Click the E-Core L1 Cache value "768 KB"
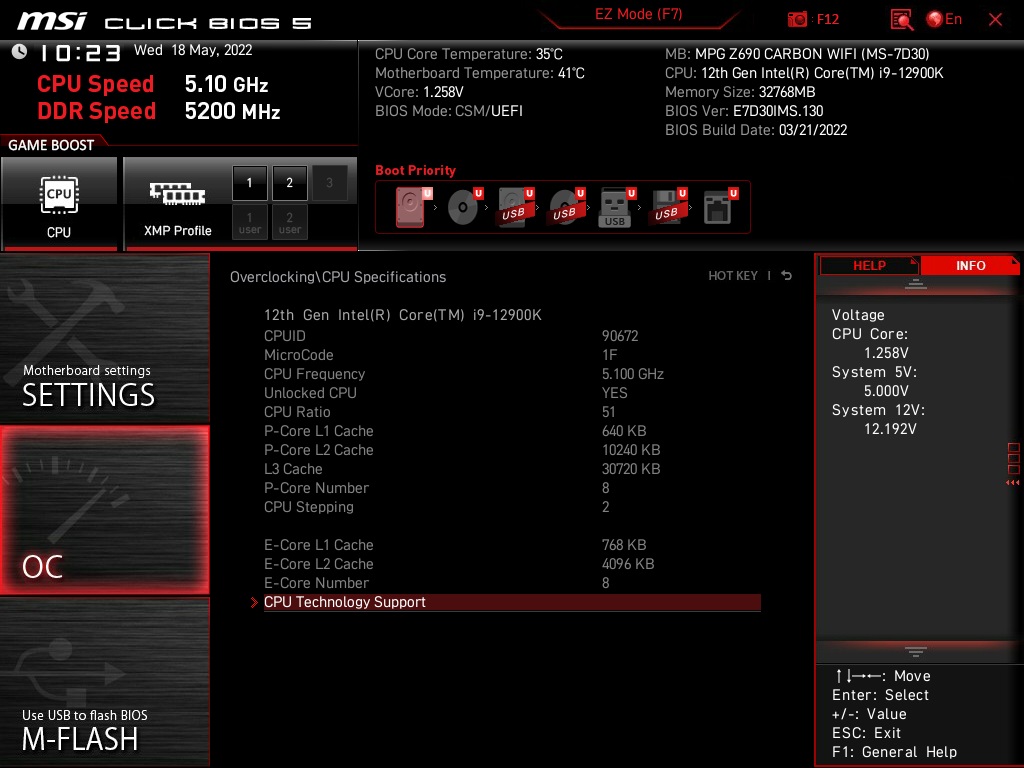The width and height of the screenshot is (1024, 768). click(624, 545)
